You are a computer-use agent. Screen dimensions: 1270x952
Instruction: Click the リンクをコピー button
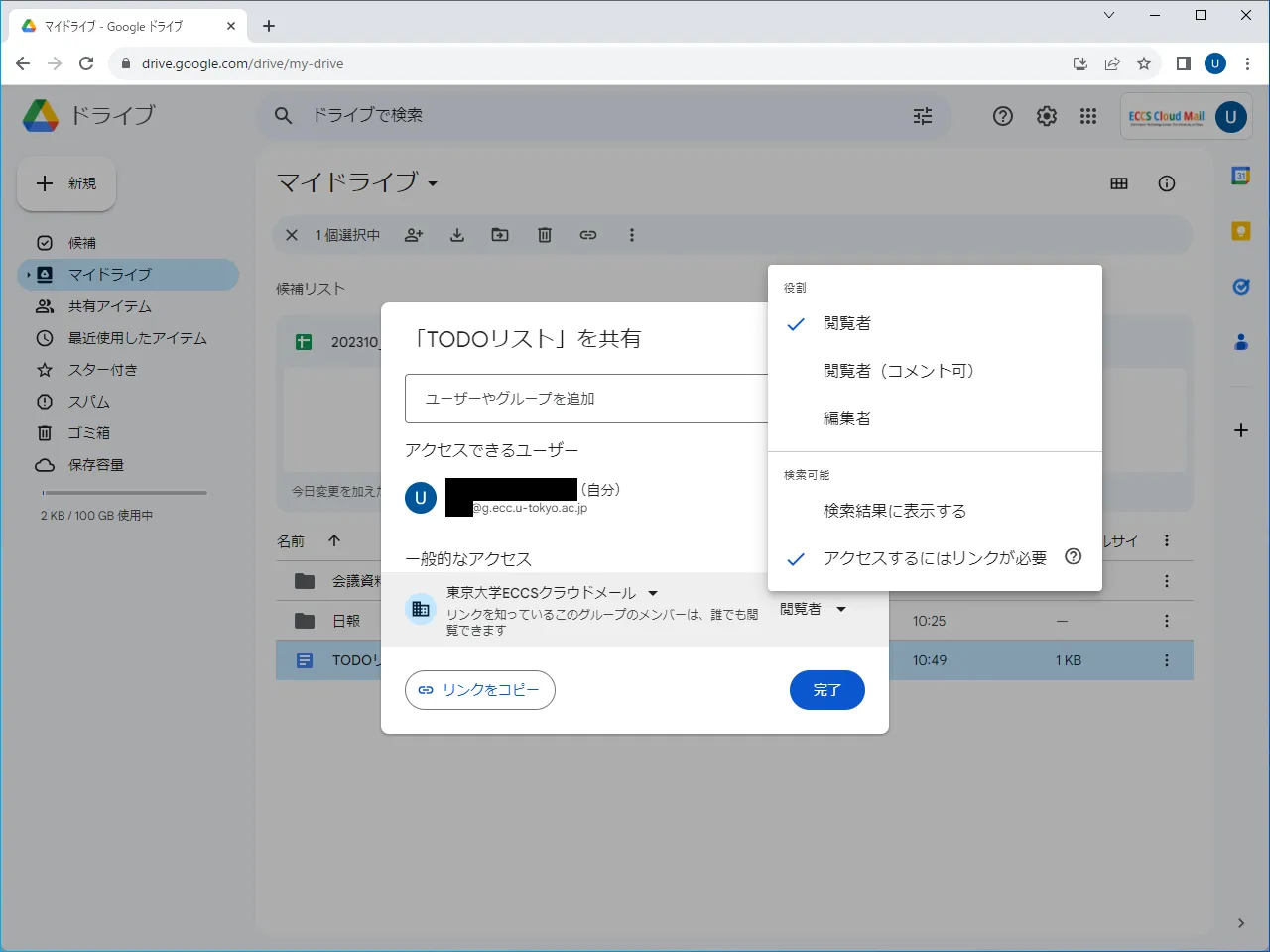tap(480, 690)
